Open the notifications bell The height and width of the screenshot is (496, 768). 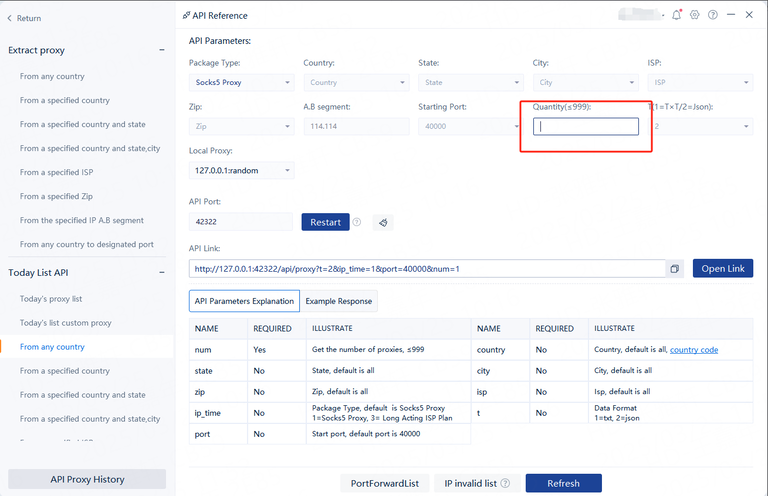(677, 15)
